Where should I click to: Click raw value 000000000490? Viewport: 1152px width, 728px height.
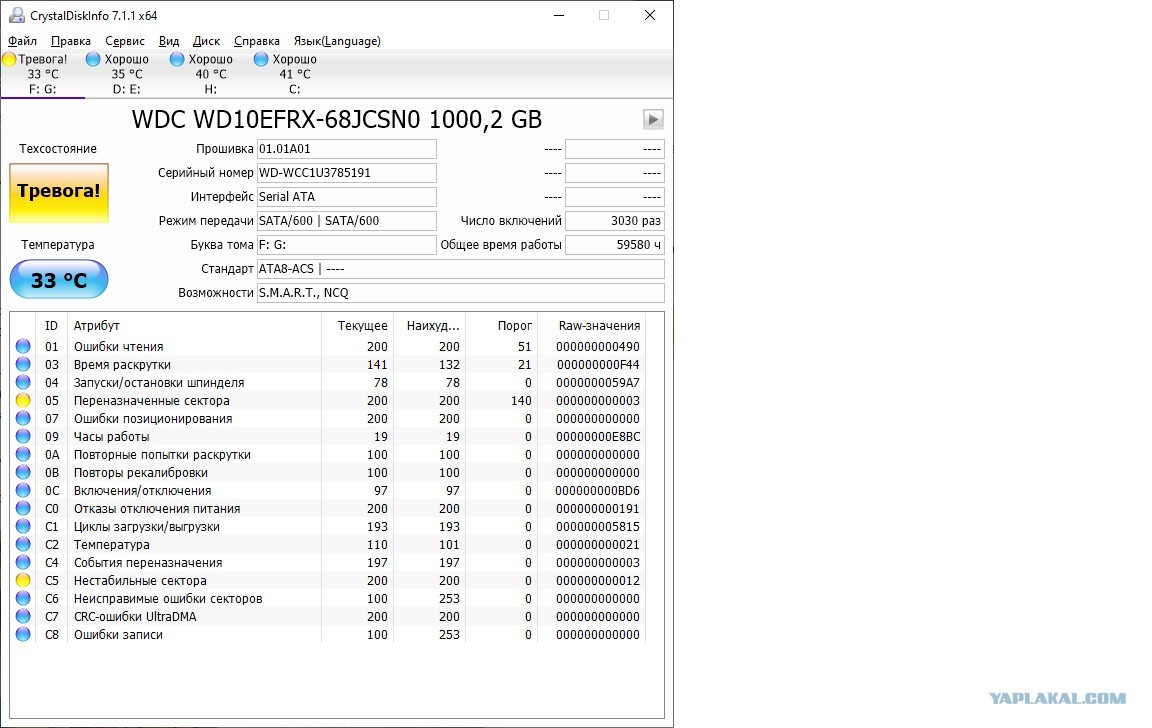point(598,347)
